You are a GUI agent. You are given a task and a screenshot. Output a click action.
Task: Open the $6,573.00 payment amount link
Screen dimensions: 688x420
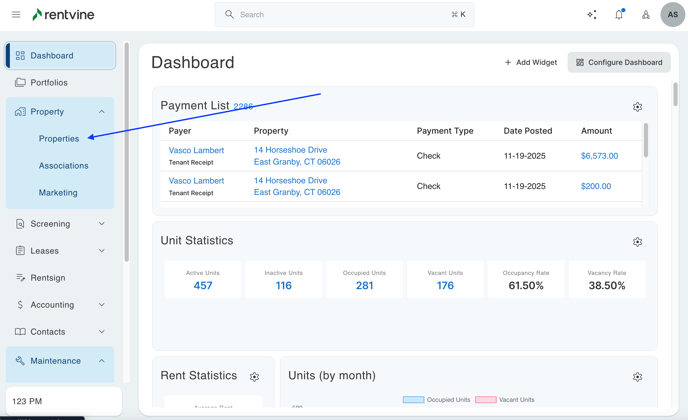(x=599, y=156)
